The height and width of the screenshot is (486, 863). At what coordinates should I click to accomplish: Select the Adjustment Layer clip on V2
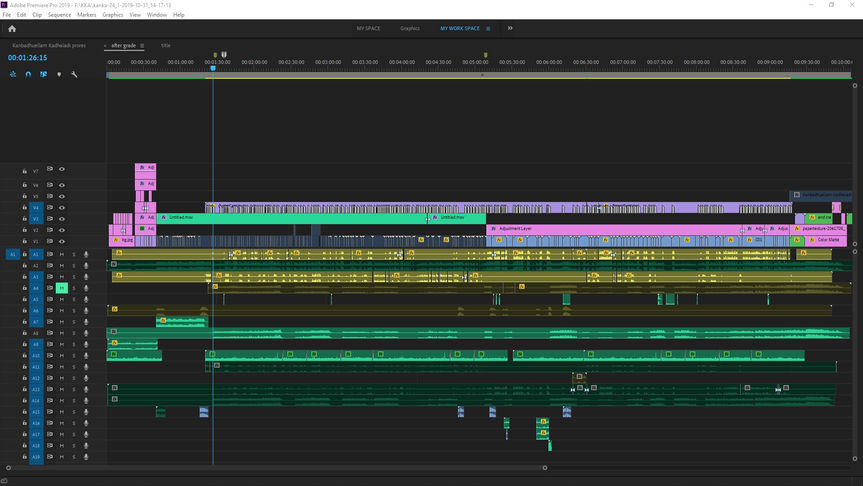(614, 228)
